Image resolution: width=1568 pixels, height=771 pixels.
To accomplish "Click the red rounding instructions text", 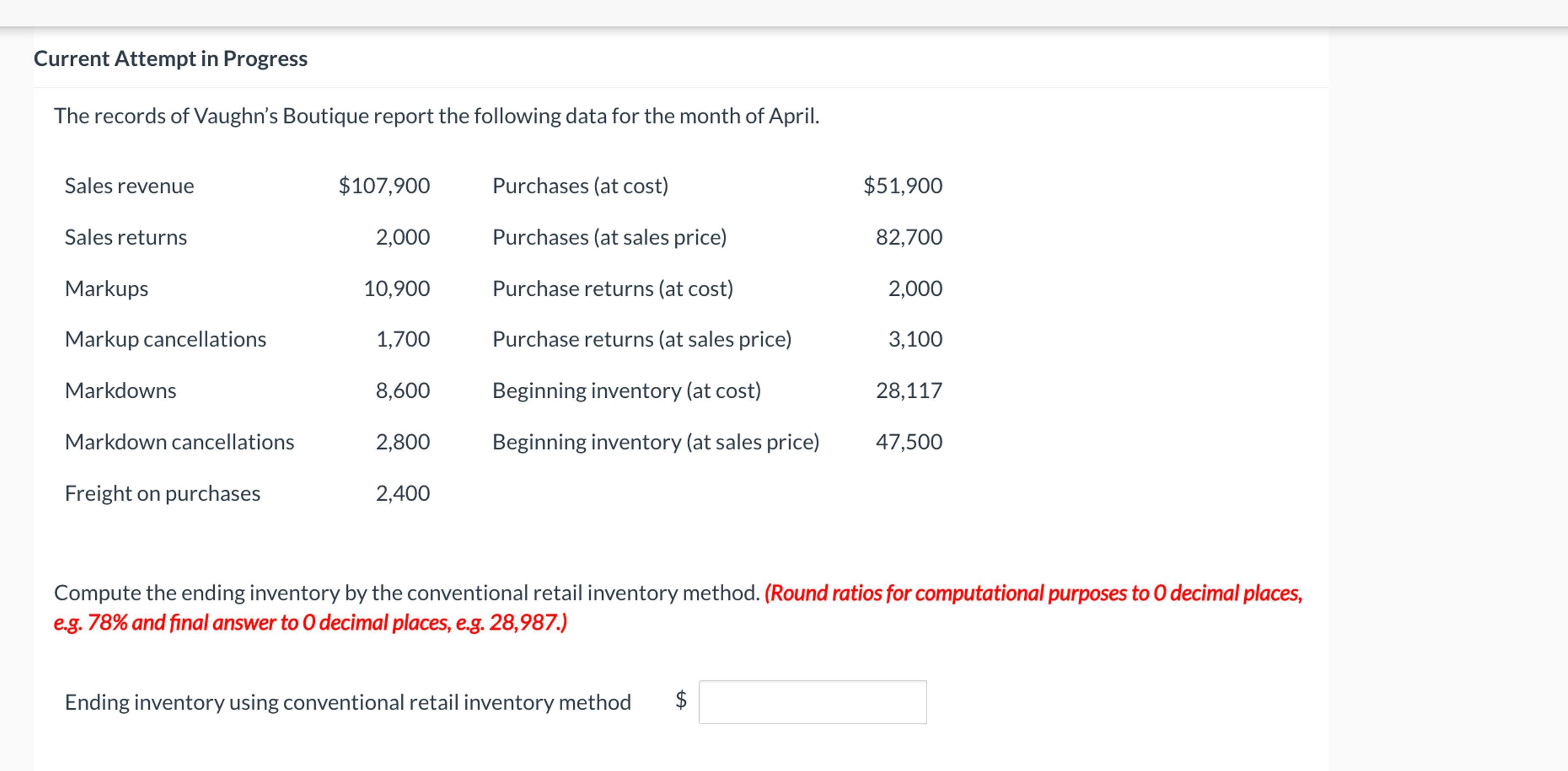I will [x=1032, y=593].
